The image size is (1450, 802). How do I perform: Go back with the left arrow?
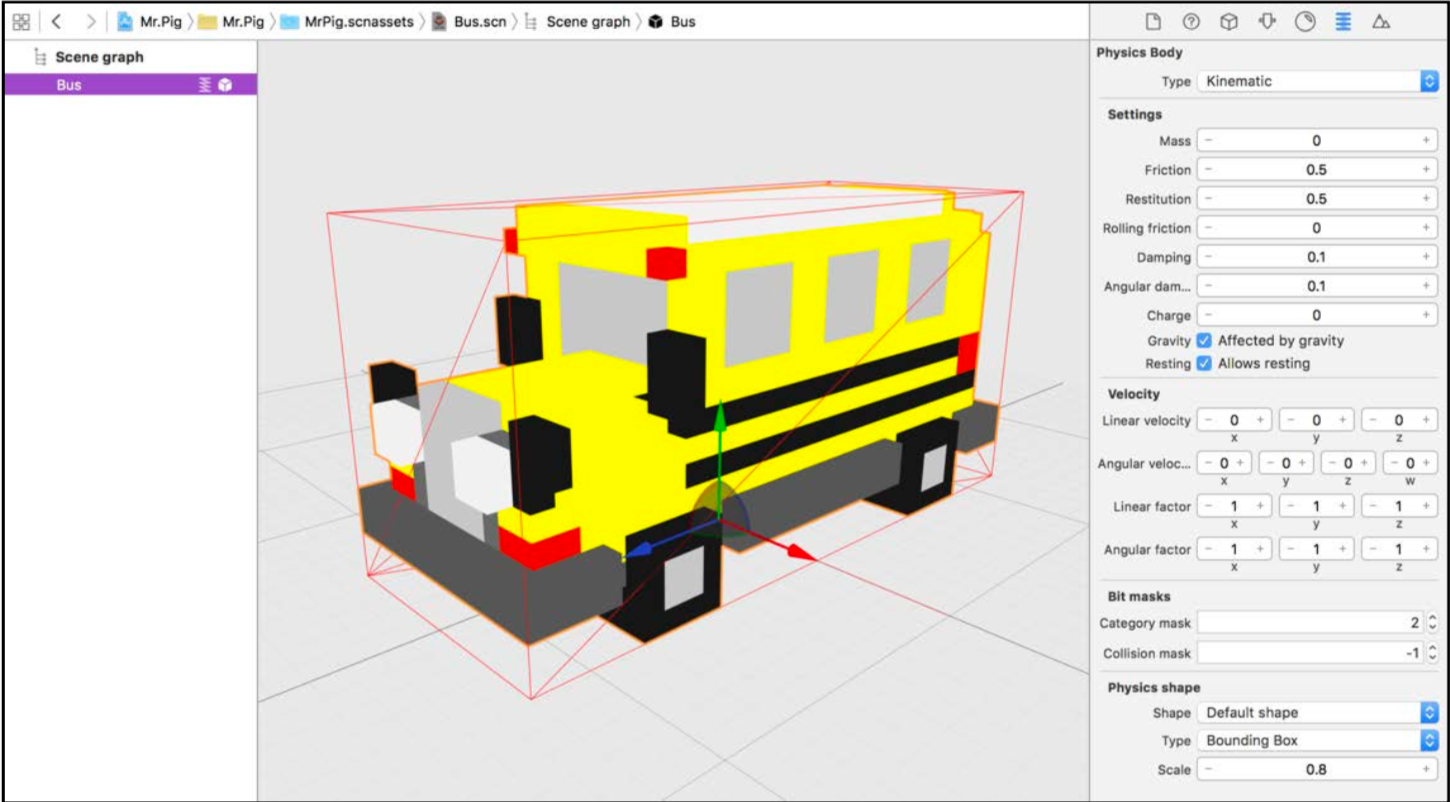[x=56, y=21]
